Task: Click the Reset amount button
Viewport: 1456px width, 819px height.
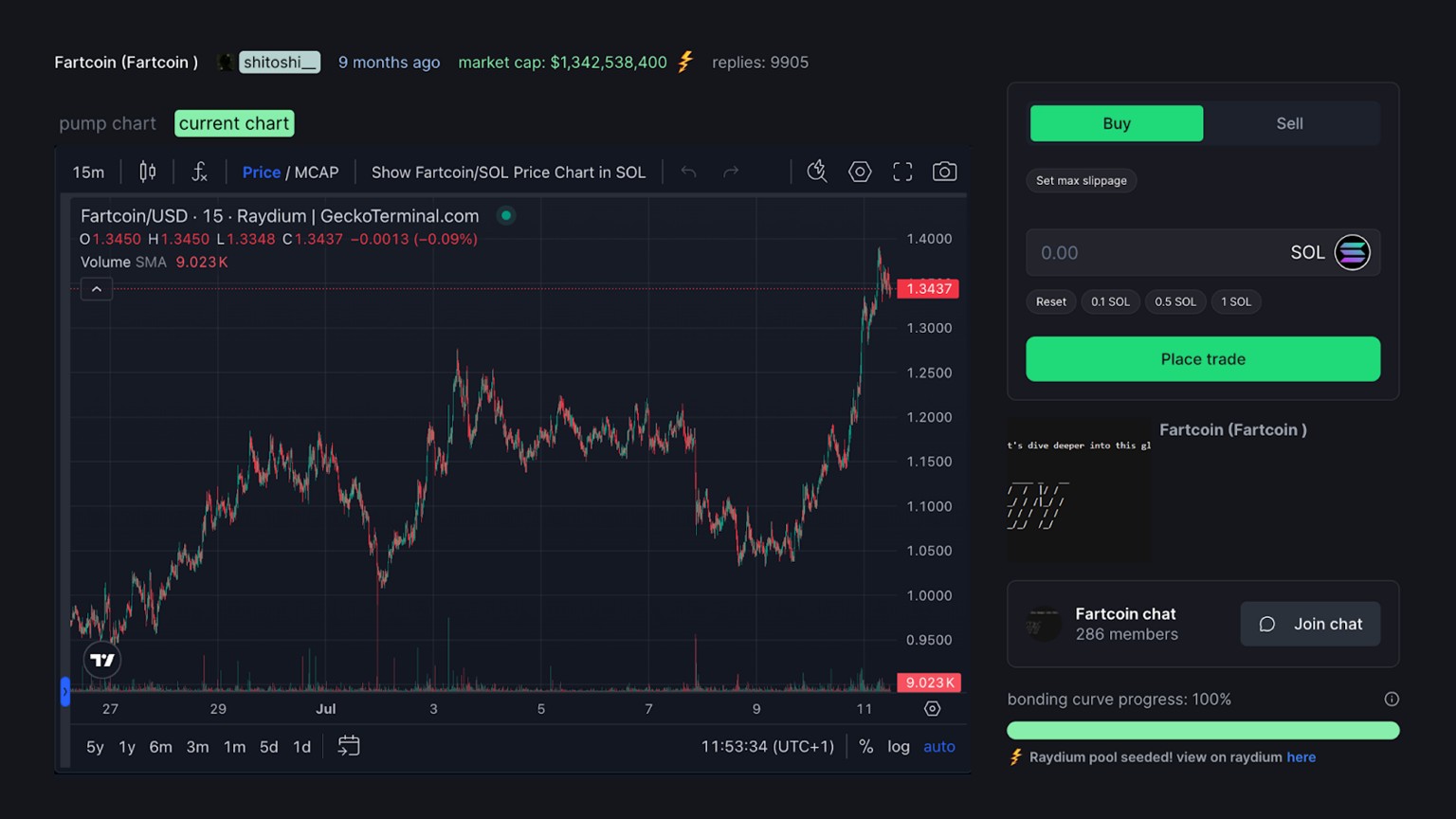Action: point(1051,301)
